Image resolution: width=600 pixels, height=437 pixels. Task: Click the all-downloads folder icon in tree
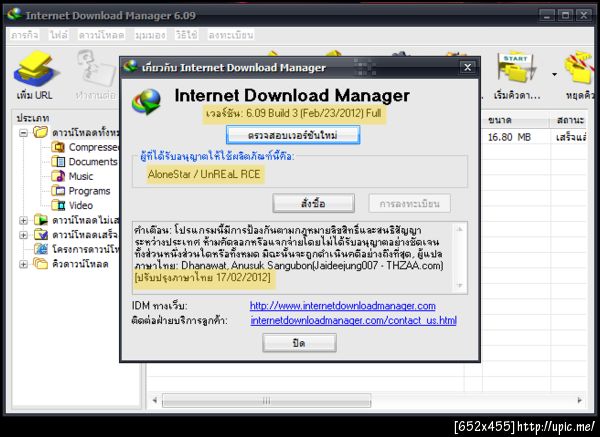(41, 132)
